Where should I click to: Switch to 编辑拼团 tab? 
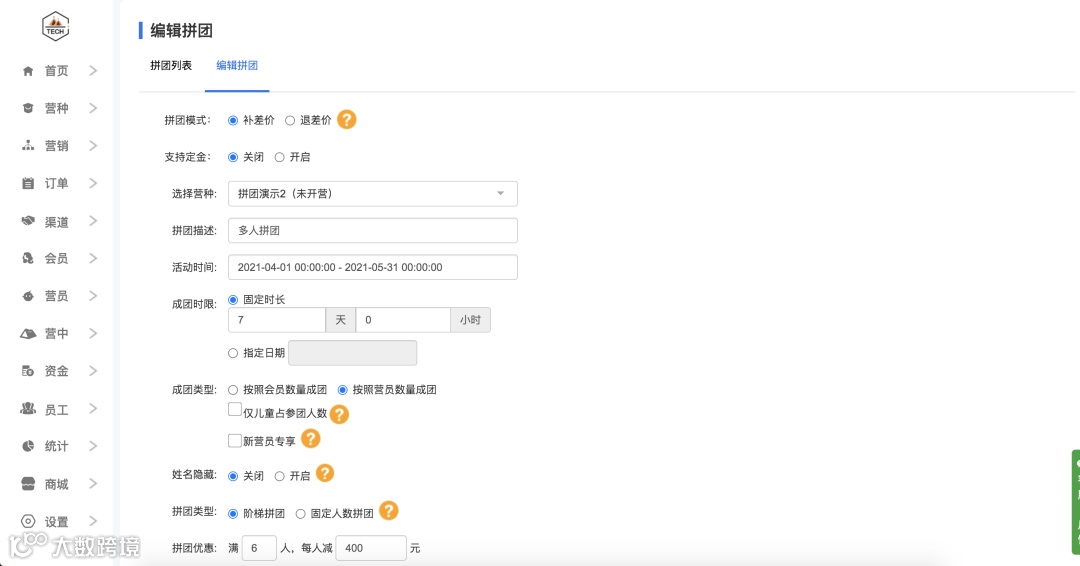click(x=237, y=65)
